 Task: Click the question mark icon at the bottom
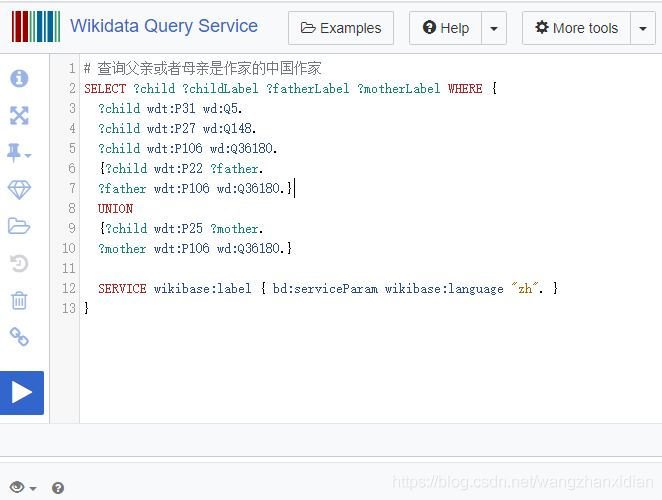tap(58, 488)
